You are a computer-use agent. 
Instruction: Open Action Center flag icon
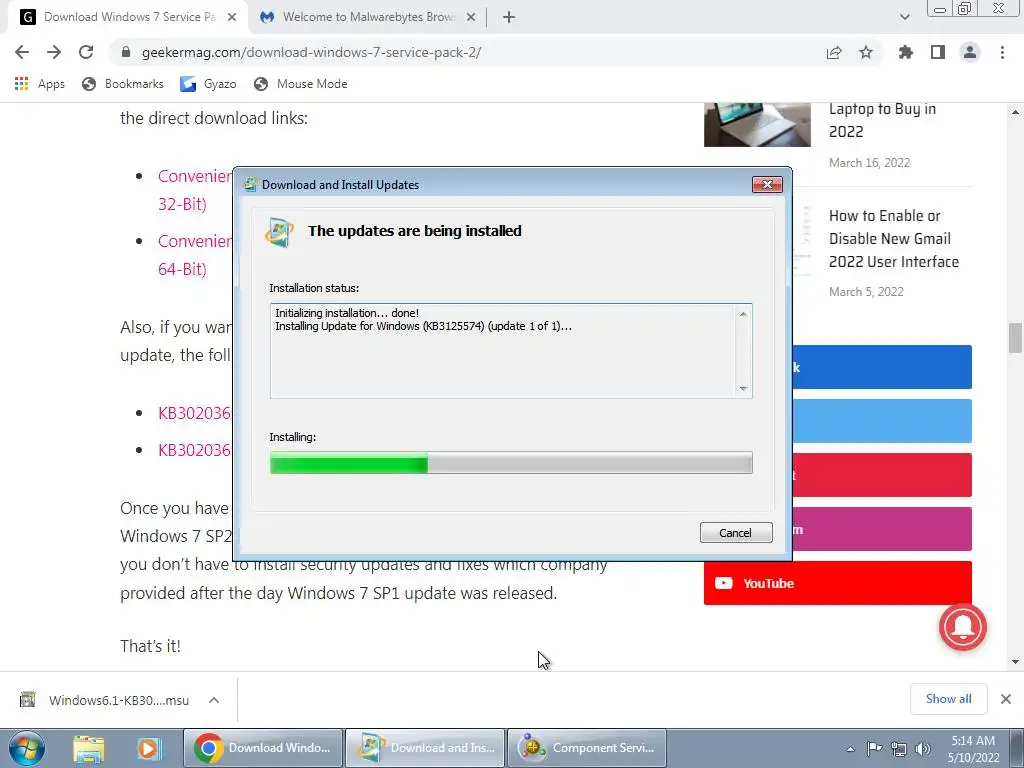pyautogui.click(x=874, y=749)
